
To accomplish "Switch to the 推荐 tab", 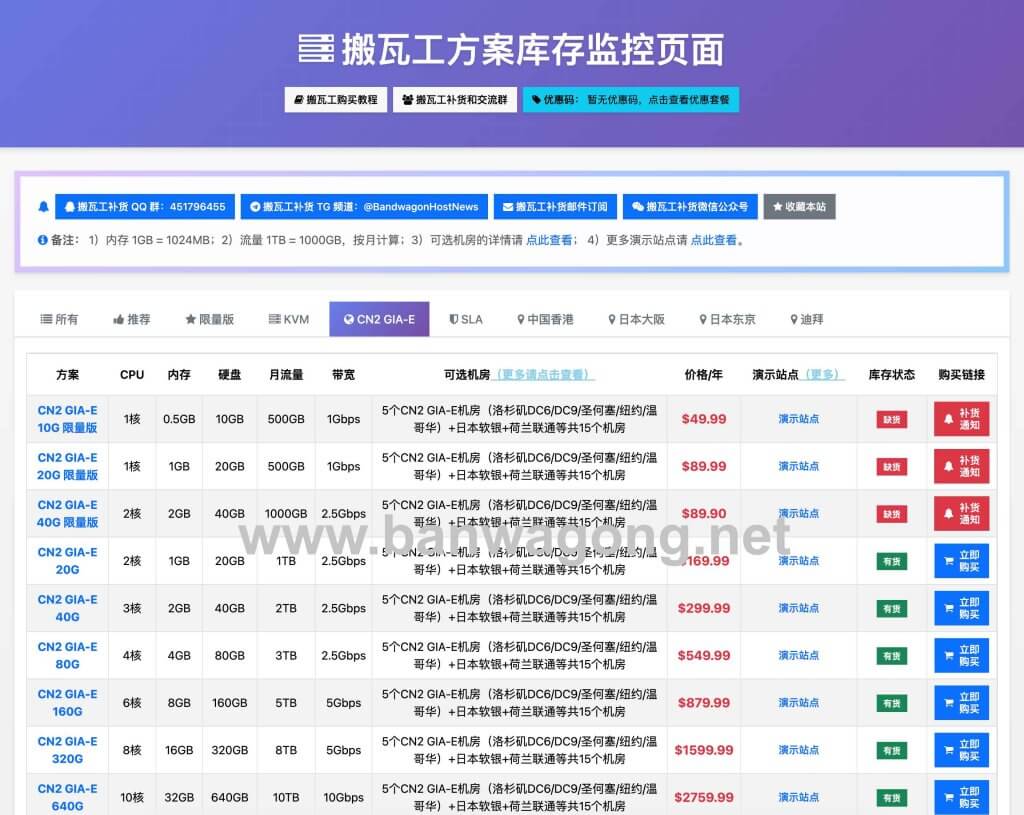I will coord(132,319).
